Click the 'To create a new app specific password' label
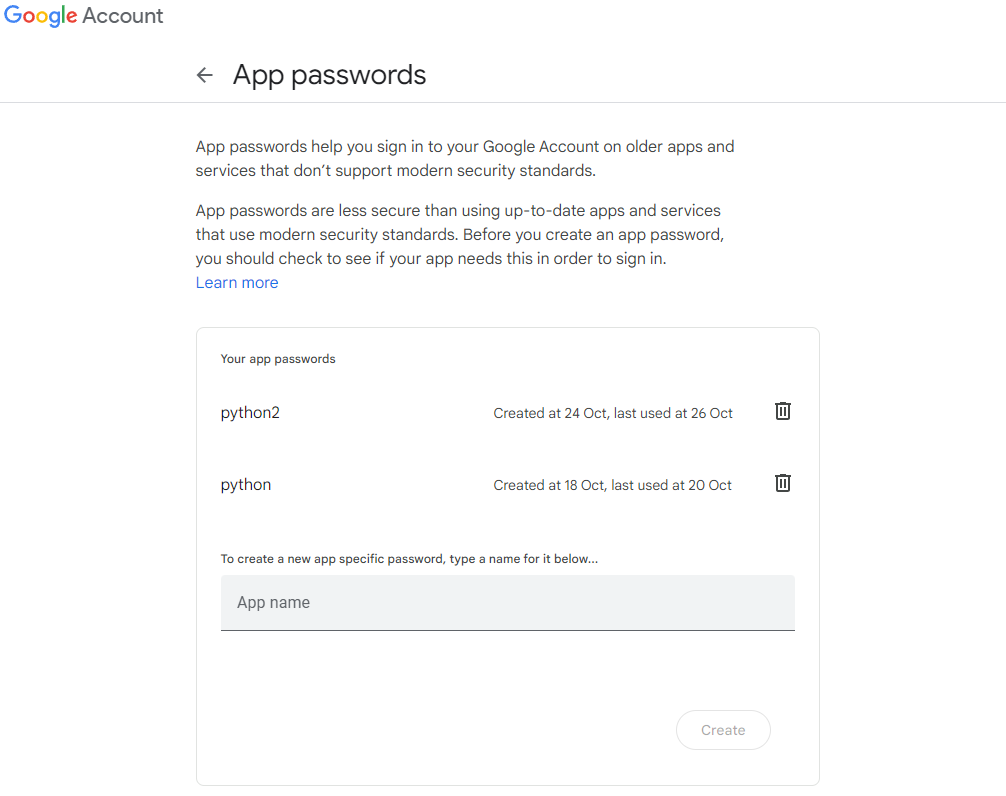This screenshot has width=1006, height=796. [409, 559]
